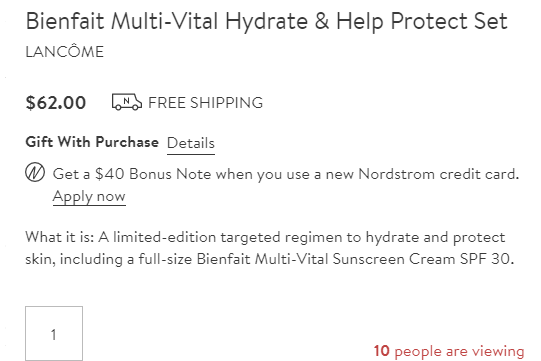Click 'Bonus Note' in the credit card offer

coord(170,174)
